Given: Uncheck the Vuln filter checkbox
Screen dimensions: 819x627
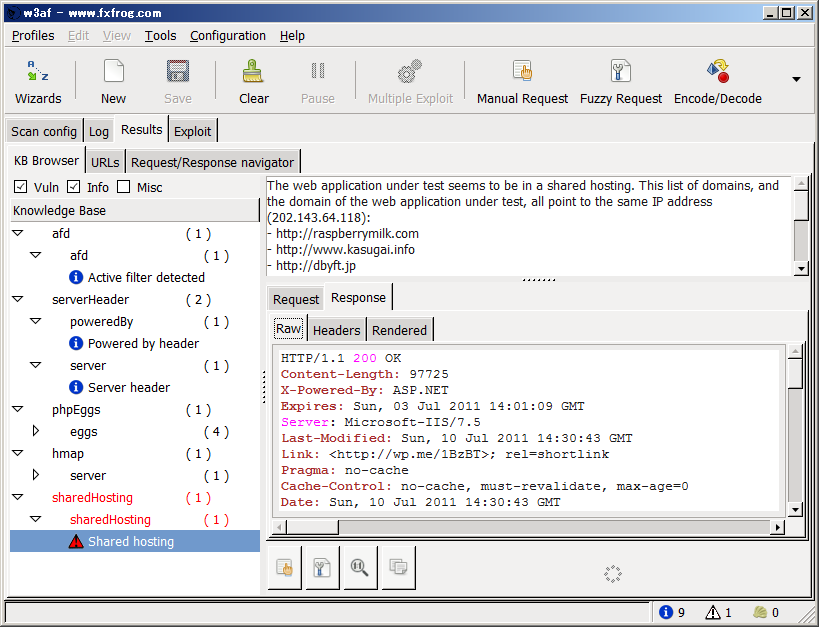Looking at the screenshot, I should pos(20,187).
